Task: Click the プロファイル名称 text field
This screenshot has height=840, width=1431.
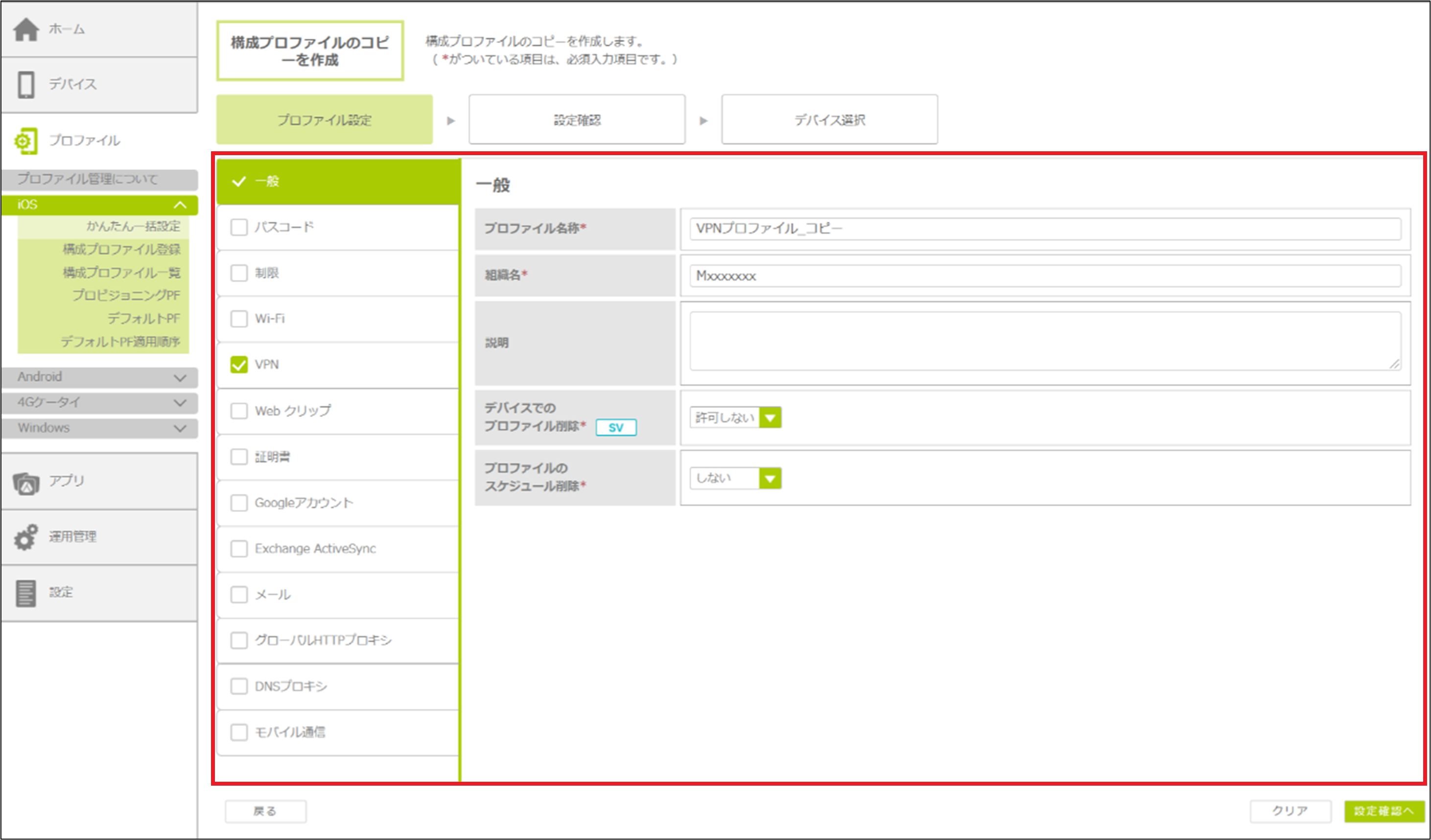Action: [1044, 229]
